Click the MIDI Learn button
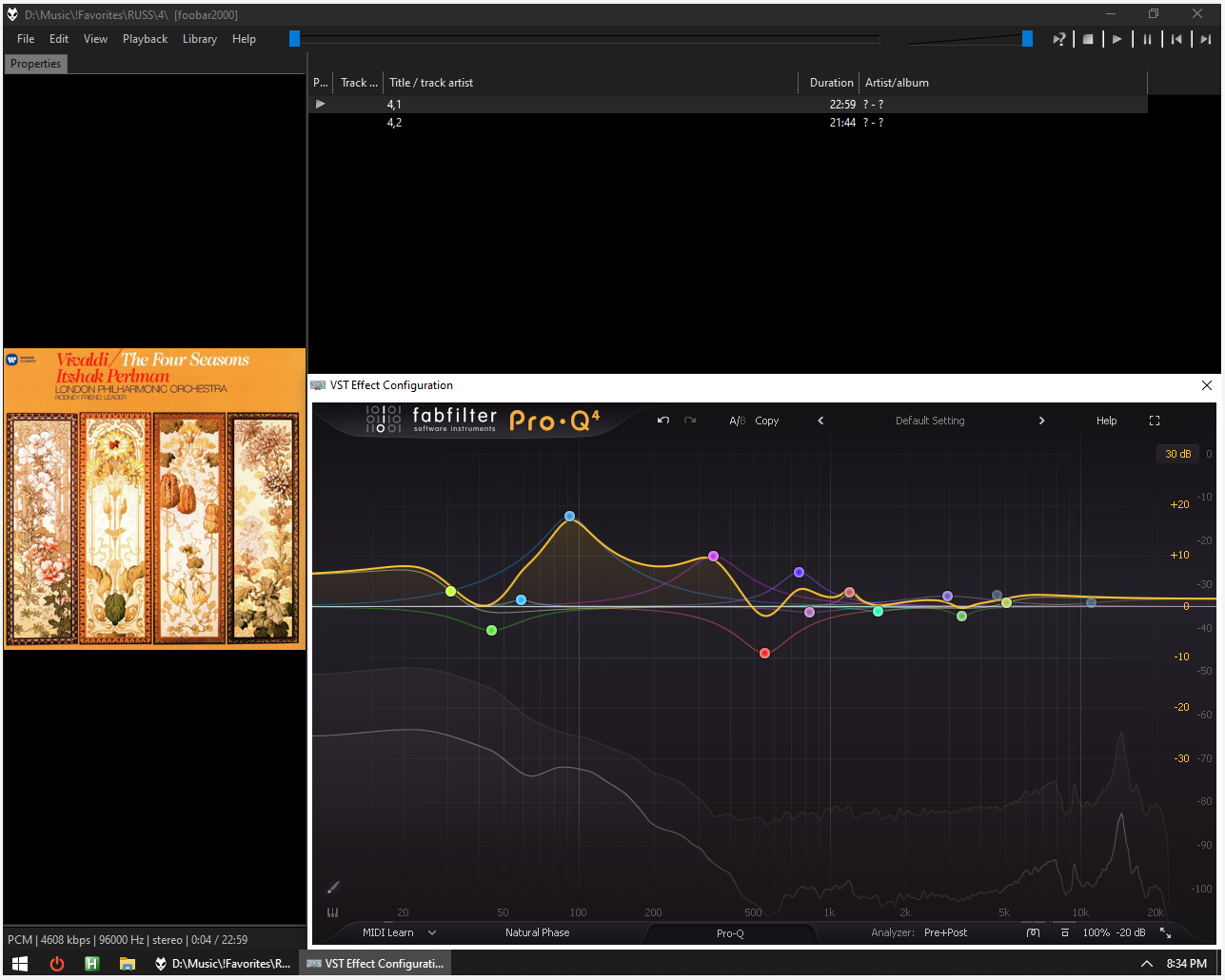This screenshot has width=1225, height=980. click(x=388, y=932)
